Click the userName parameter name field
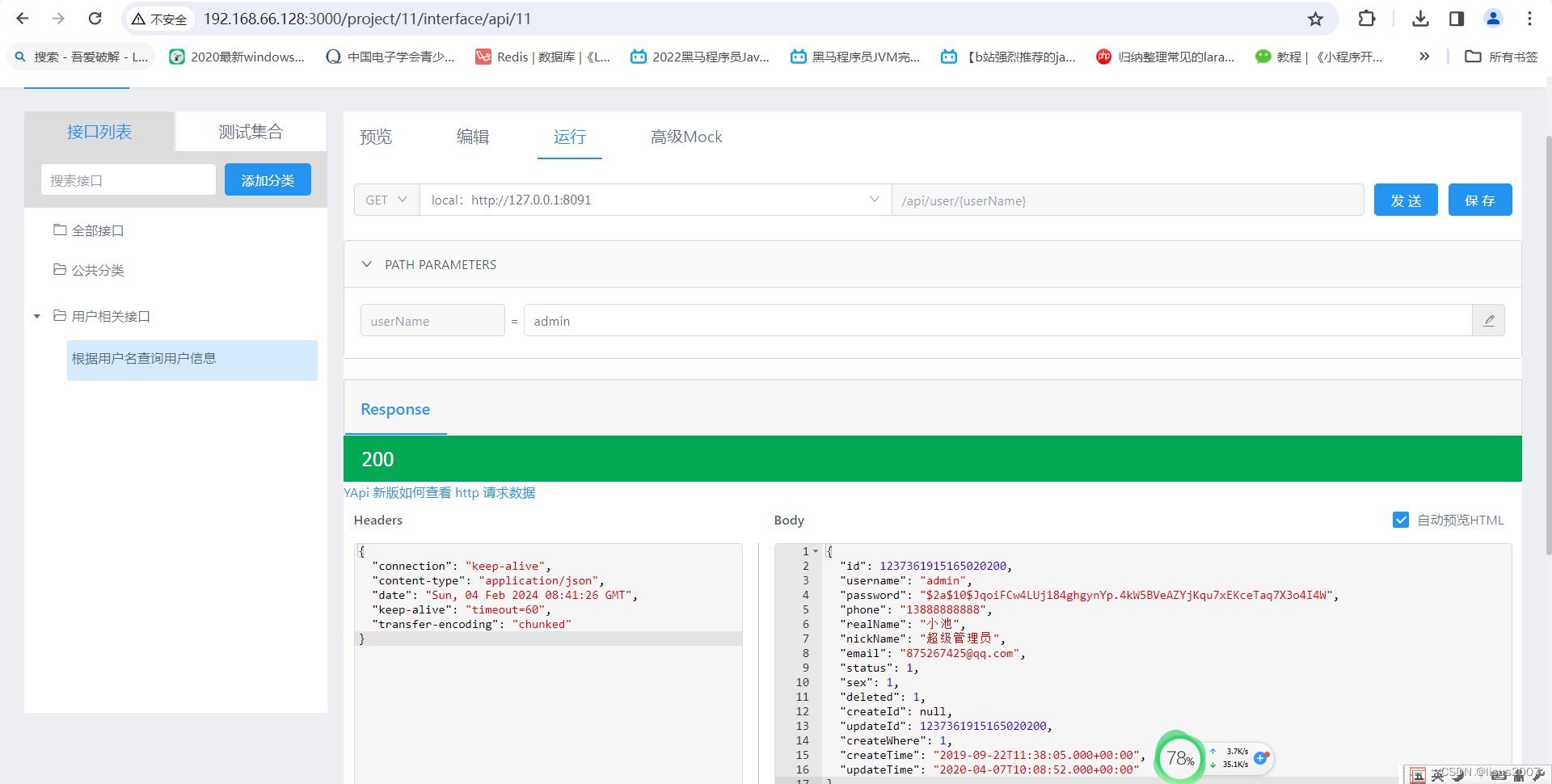1552x784 pixels. 432,320
